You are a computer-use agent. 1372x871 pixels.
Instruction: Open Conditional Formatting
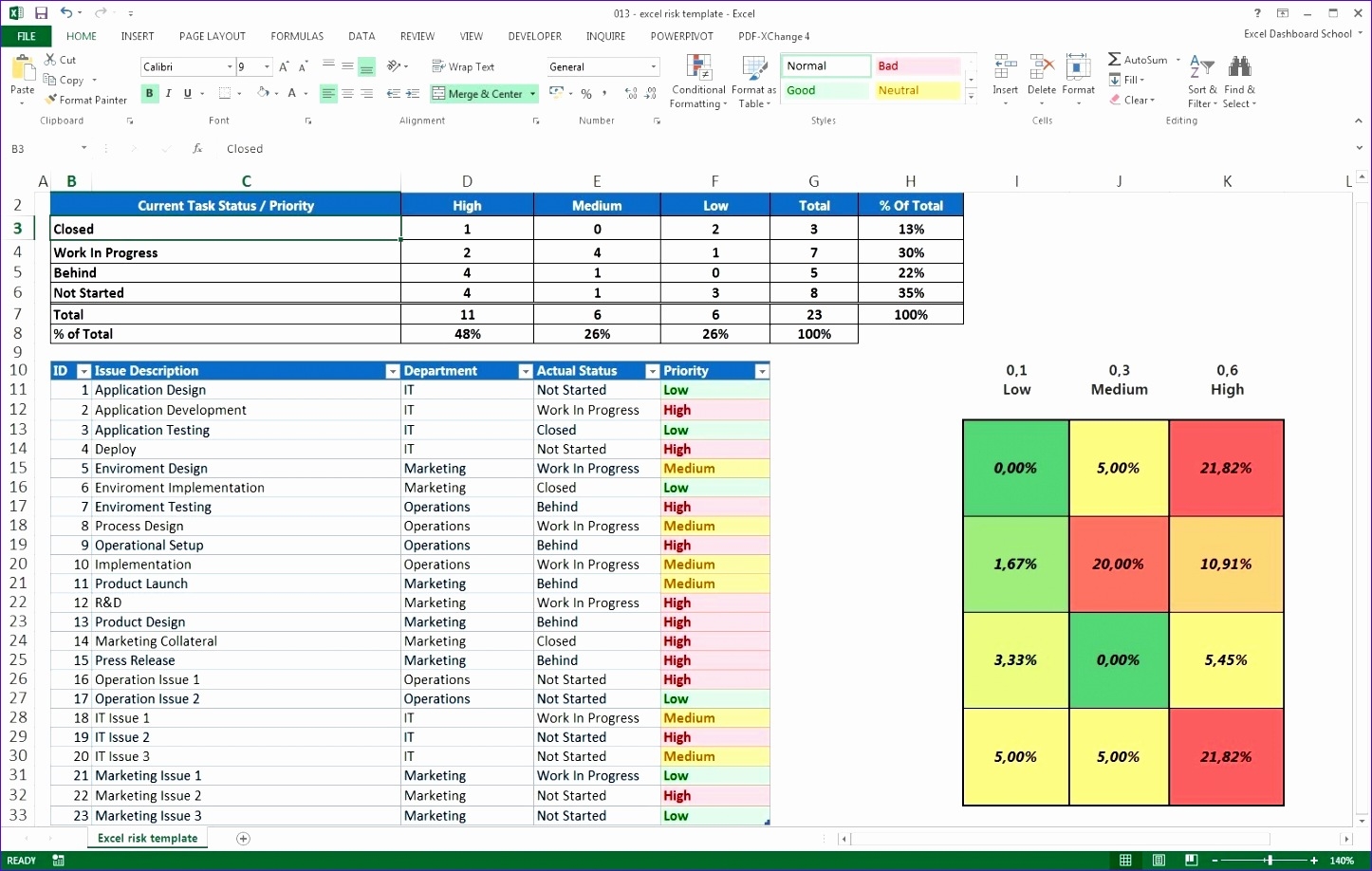(x=698, y=81)
